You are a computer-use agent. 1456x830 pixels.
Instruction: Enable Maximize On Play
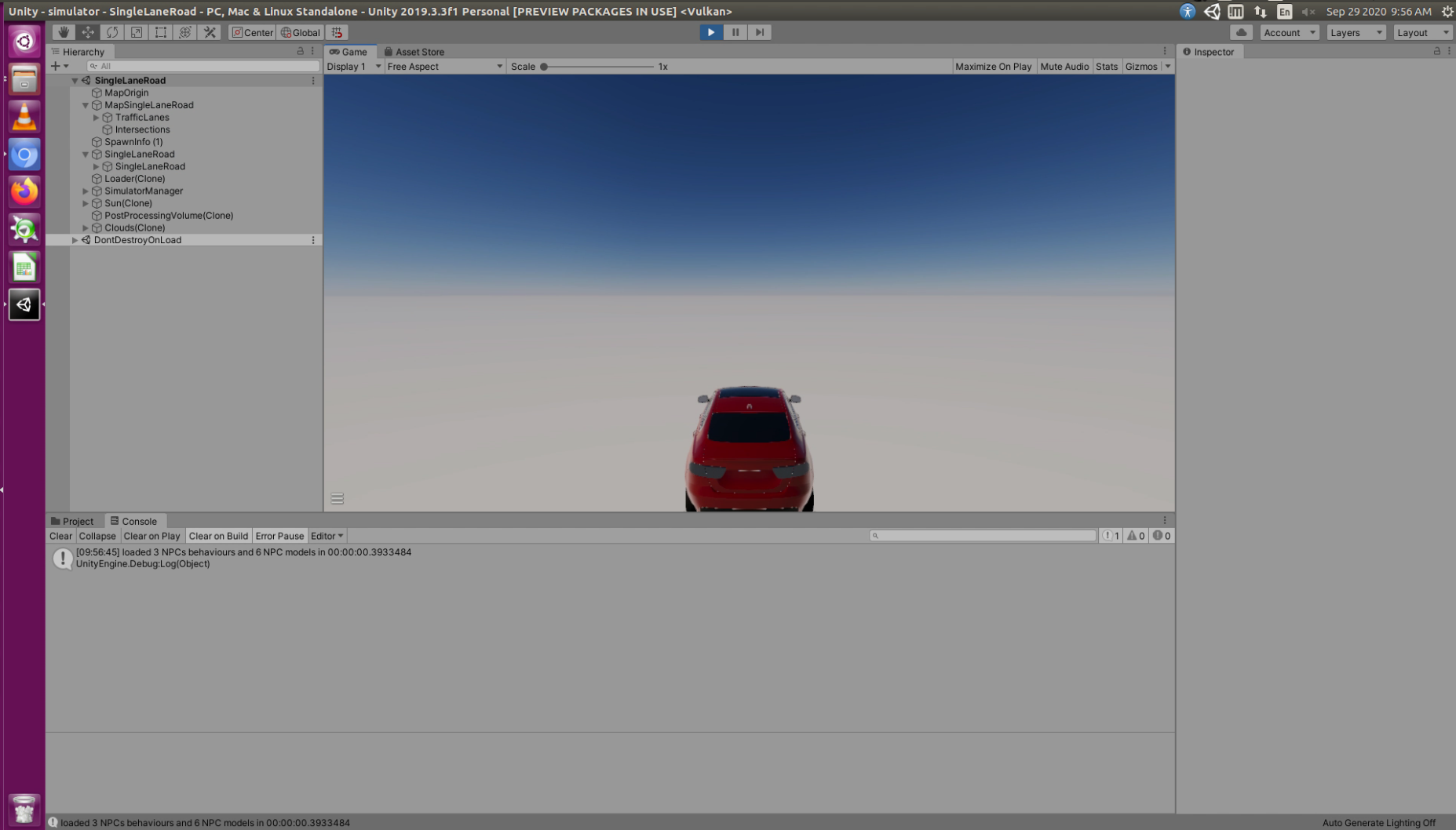coord(994,67)
